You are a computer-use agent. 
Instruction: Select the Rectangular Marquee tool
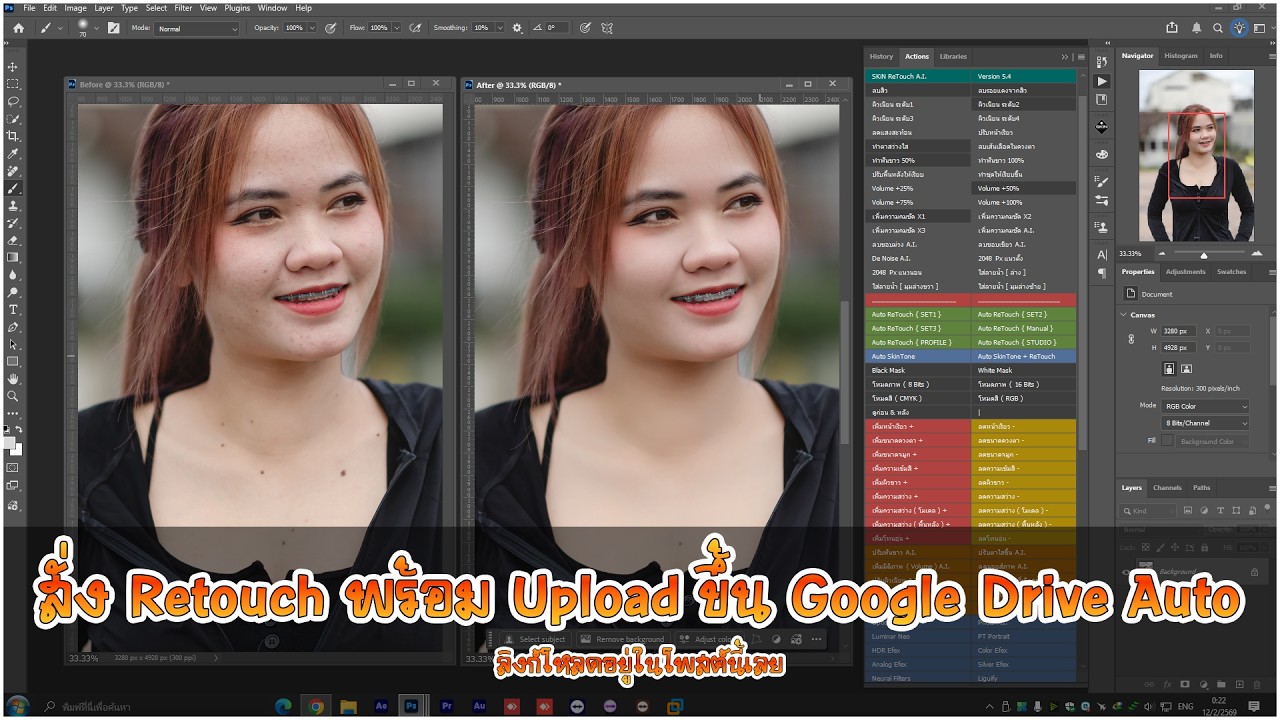[13, 84]
